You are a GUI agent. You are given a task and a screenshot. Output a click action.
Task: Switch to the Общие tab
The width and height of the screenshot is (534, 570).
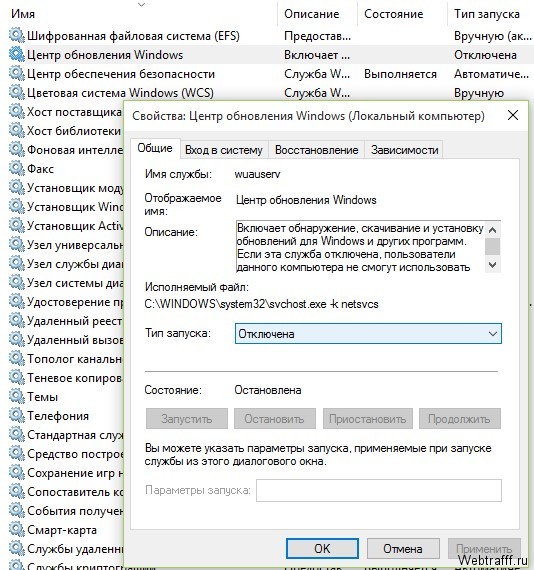coord(155,148)
